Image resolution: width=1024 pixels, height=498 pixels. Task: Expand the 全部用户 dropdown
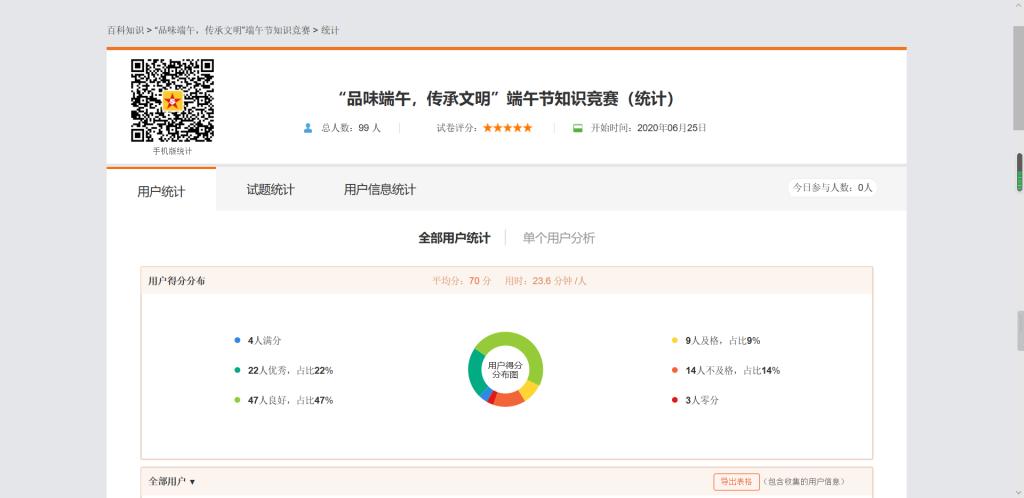[172, 482]
